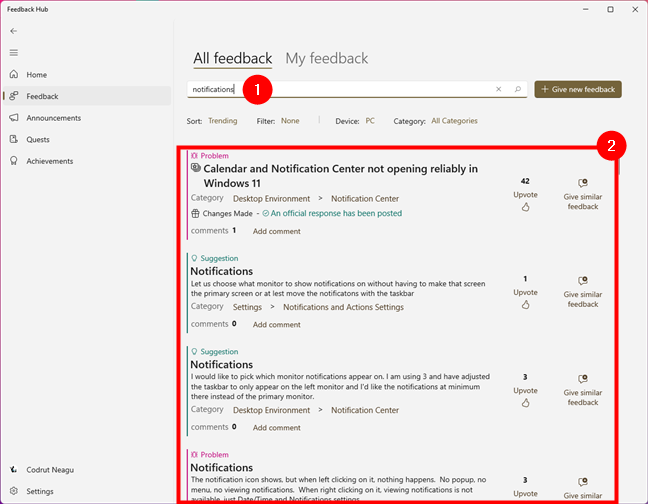Image resolution: width=648 pixels, height=504 pixels.
Task: Change Device from PC
Action: click(370, 121)
